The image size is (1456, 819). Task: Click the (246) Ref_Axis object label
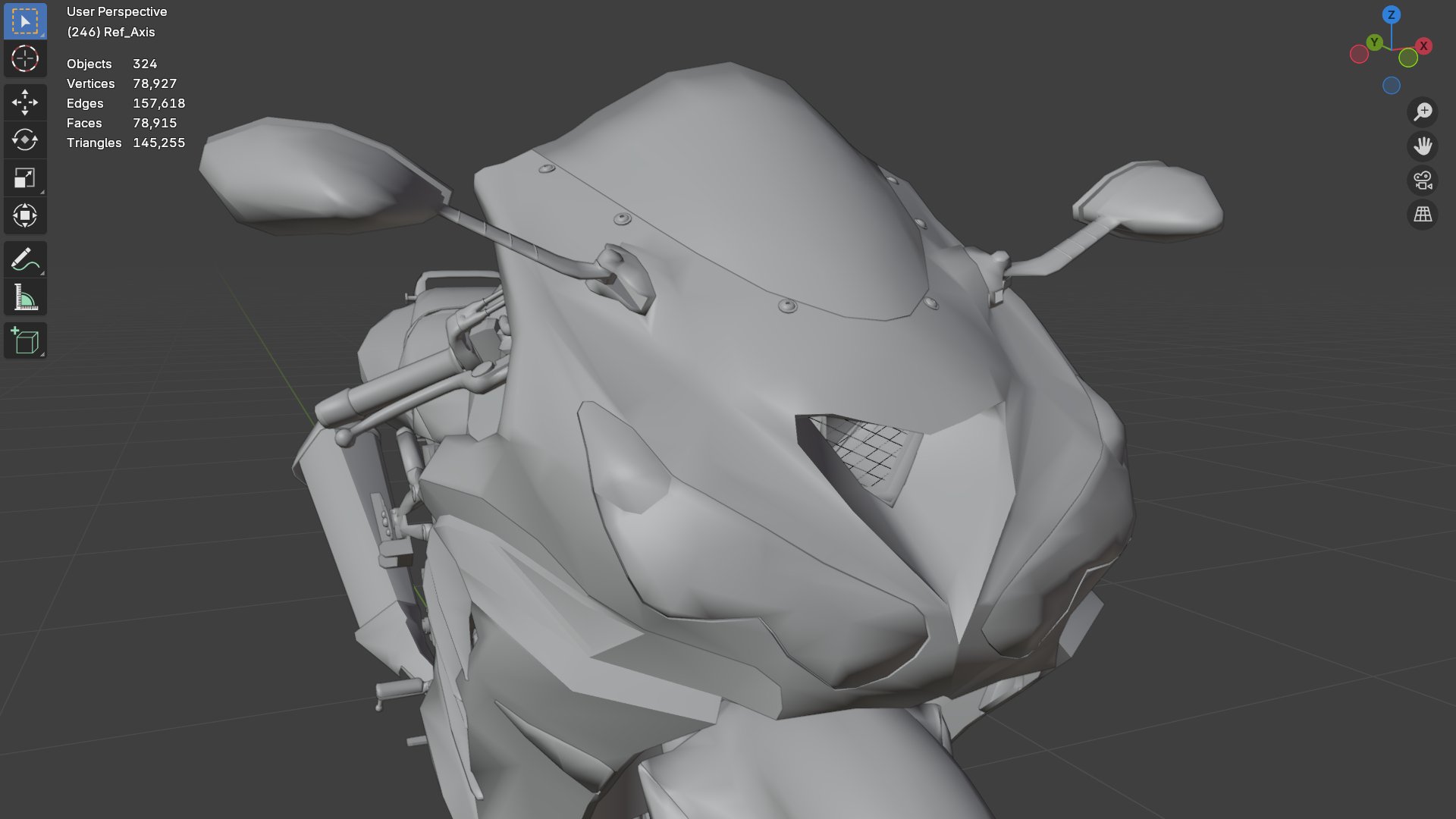click(x=111, y=32)
